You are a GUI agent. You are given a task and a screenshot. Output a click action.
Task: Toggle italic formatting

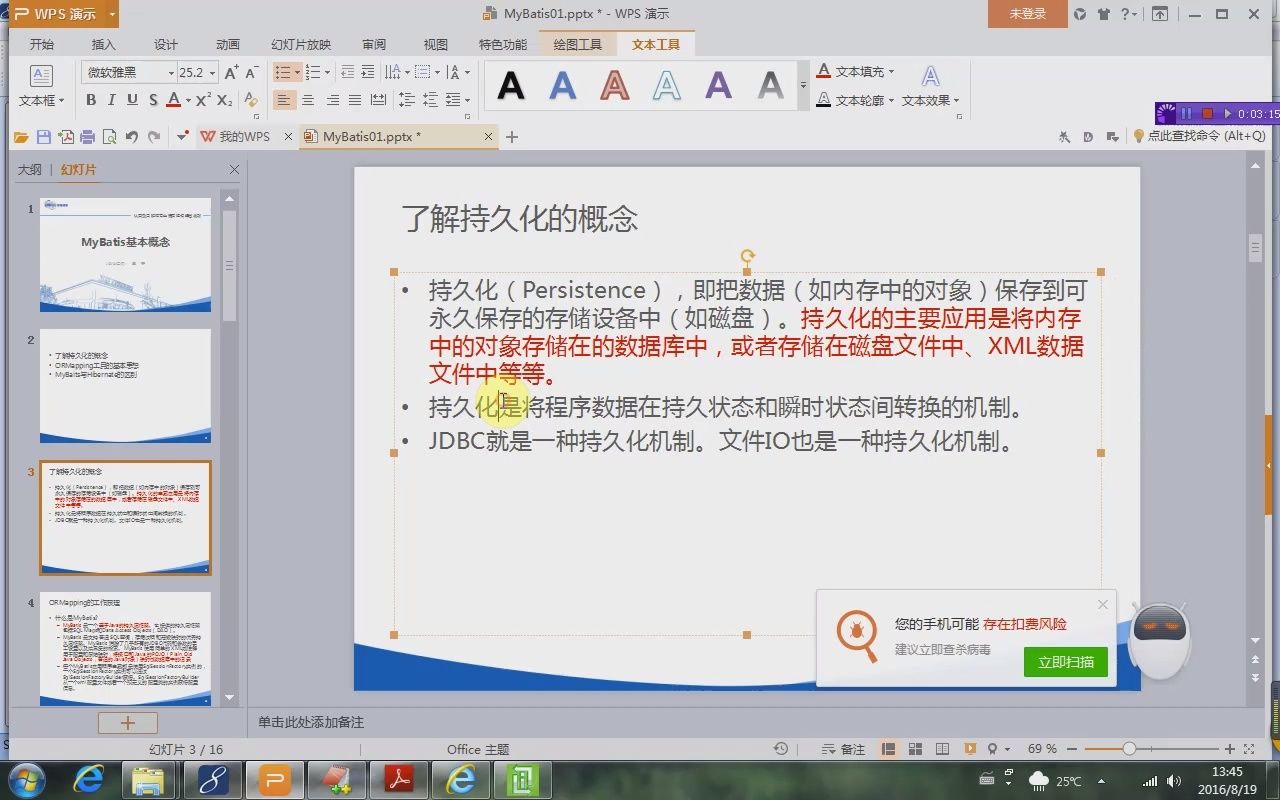tap(112, 100)
